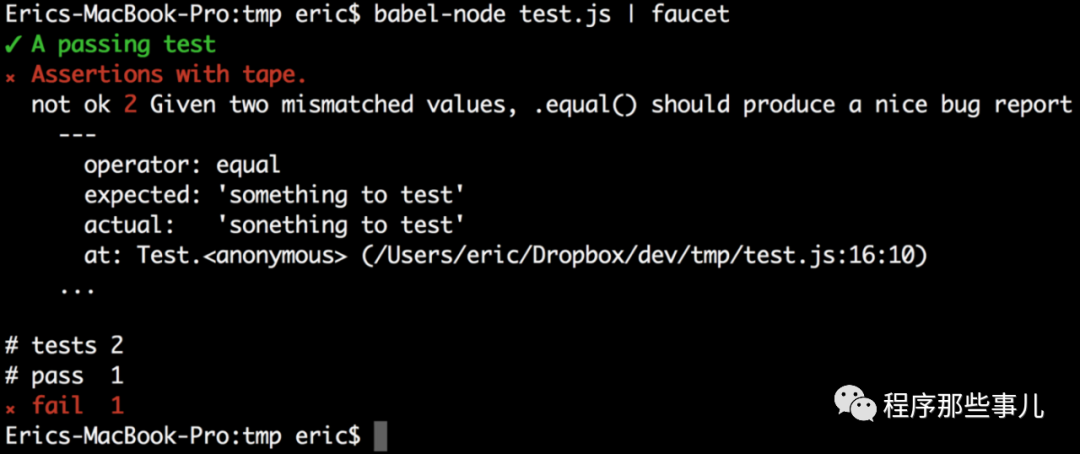The width and height of the screenshot is (1080, 454).
Task: Click the 程序那些事儿 watermark text
Action: click(963, 405)
